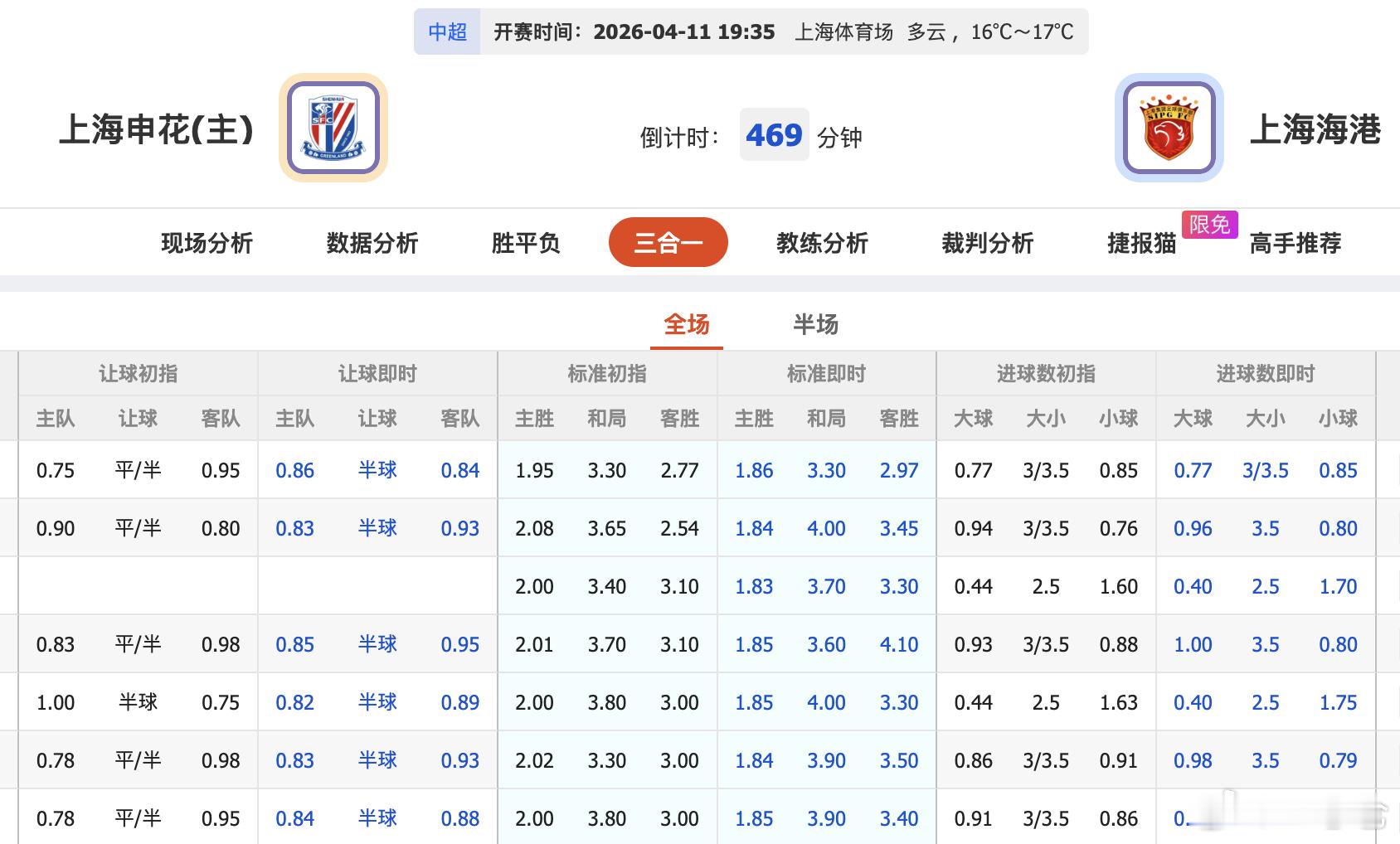The image size is (1400, 844).
Task: Click the blue 3/3.5 goal line value
Action: click(1266, 470)
